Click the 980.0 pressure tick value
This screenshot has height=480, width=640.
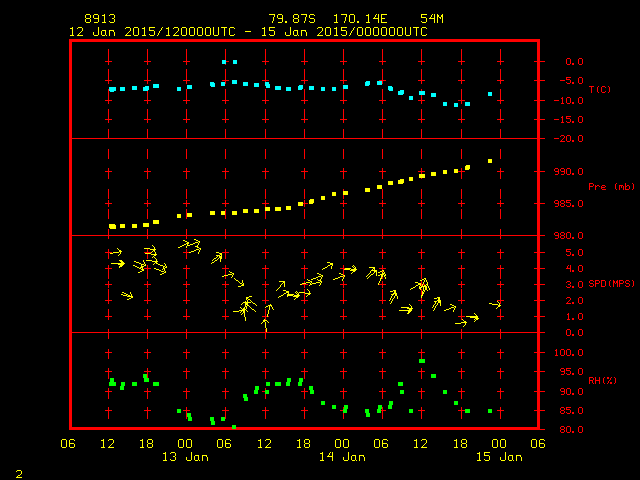pyautogui.click(x=569, y=236)
